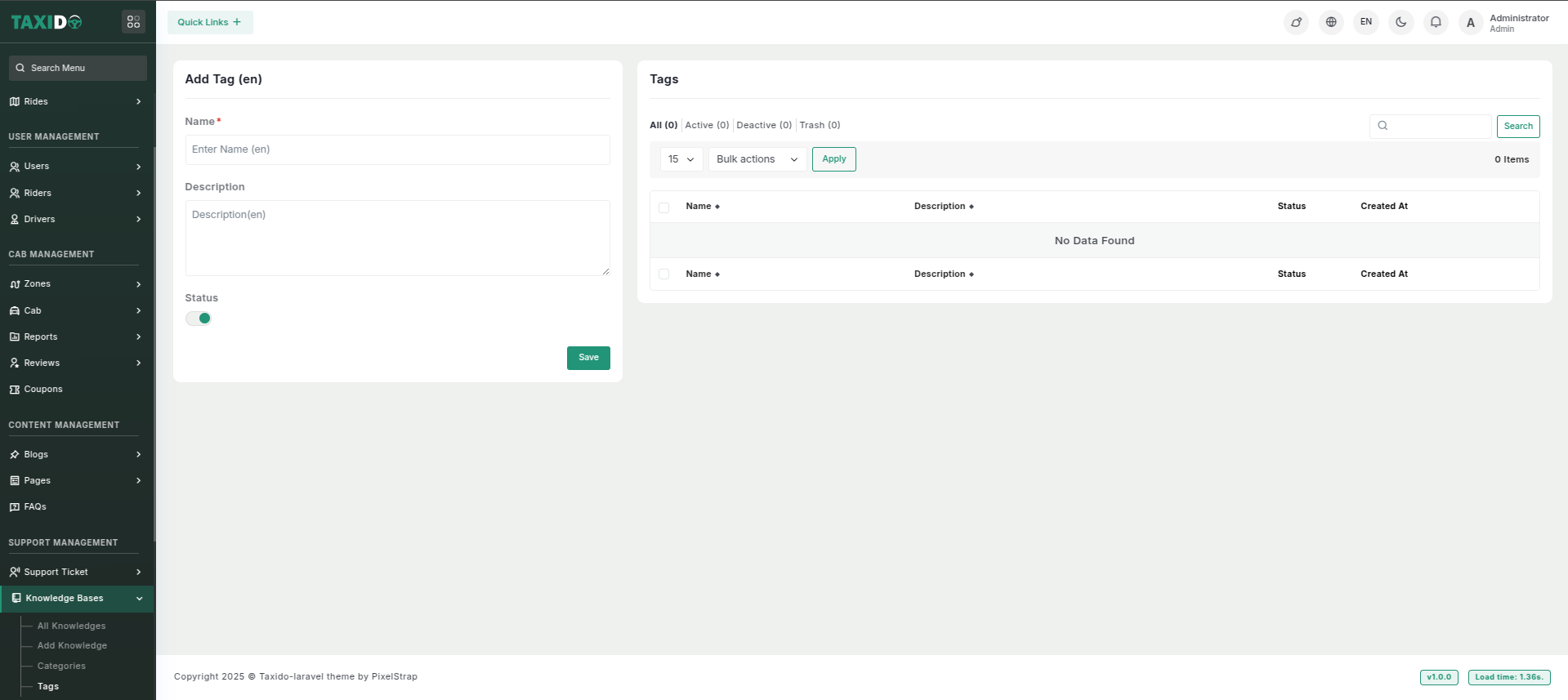This screenshot has height=700, width=1568.
Task: Open the 15 per-page dropdown
Action: point(681,159)
